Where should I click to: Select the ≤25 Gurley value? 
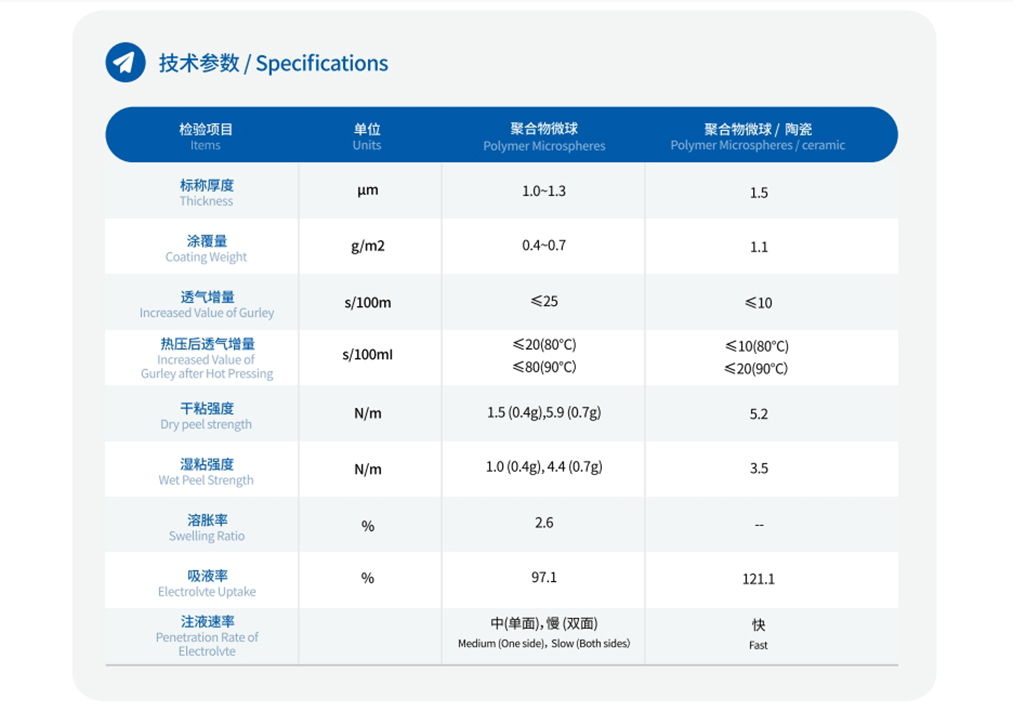coord(544,301)
